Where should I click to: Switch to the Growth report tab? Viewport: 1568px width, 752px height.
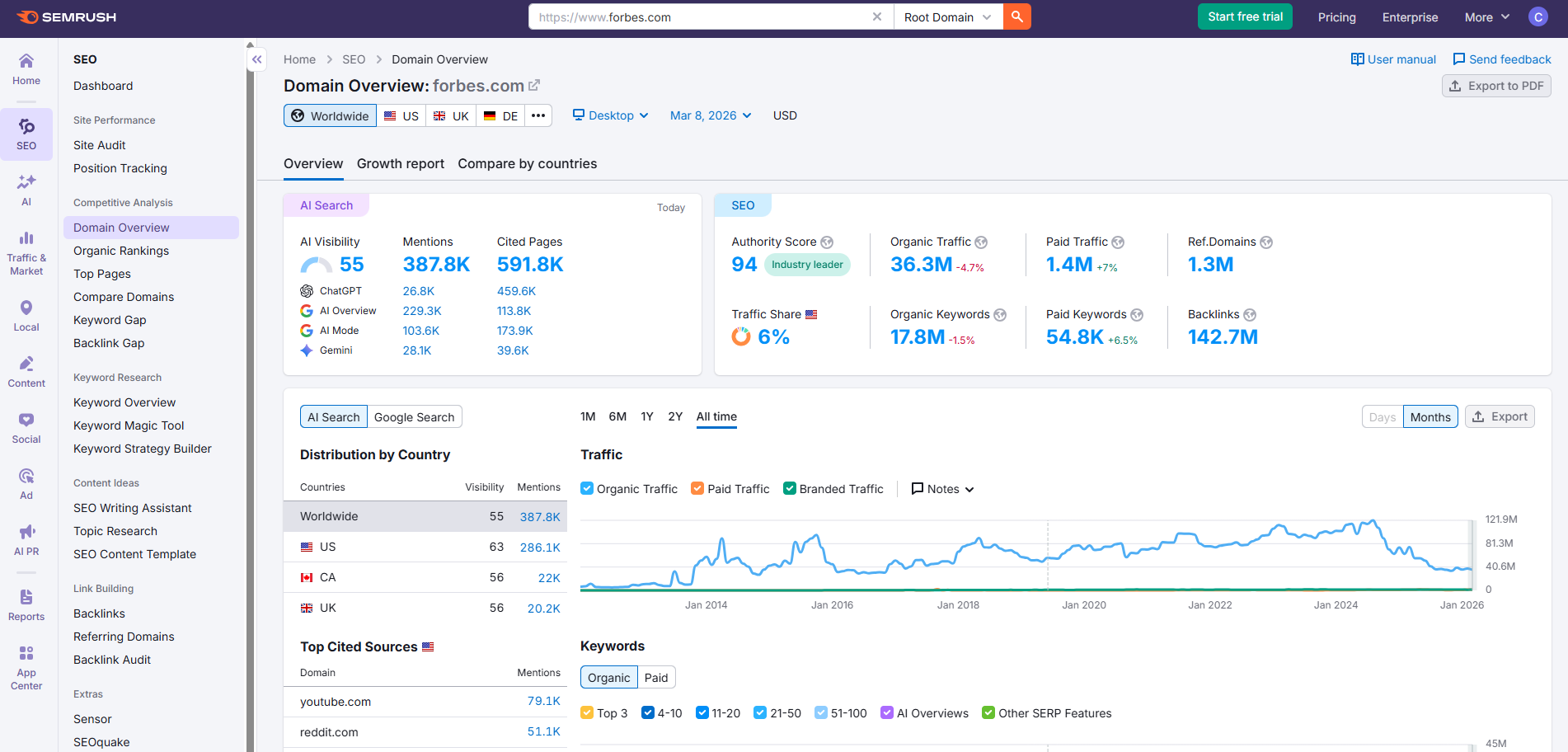click(x=401, y=163)
